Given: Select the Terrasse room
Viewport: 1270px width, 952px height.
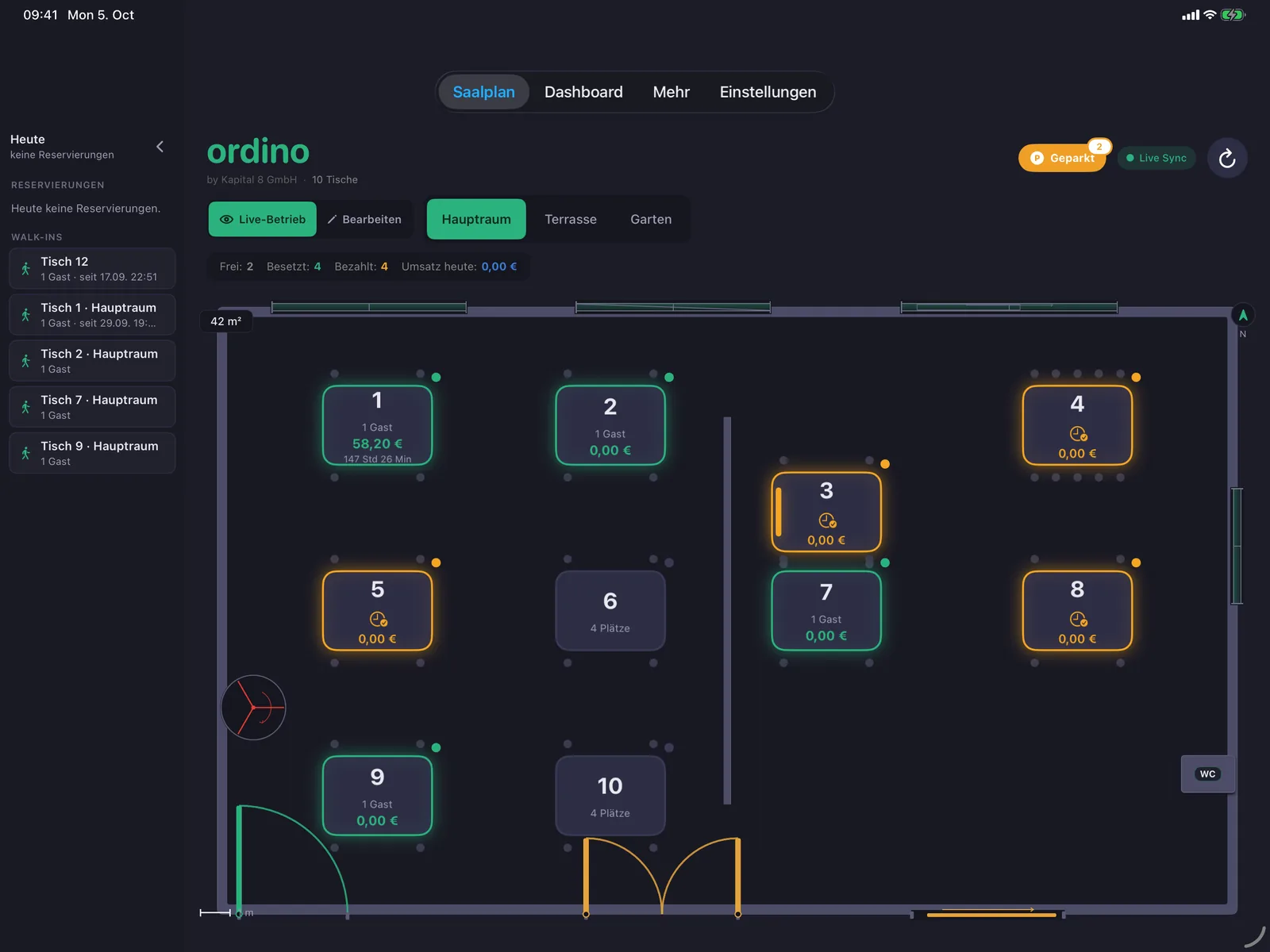Looking at the screenshot, I should (571, 219).
